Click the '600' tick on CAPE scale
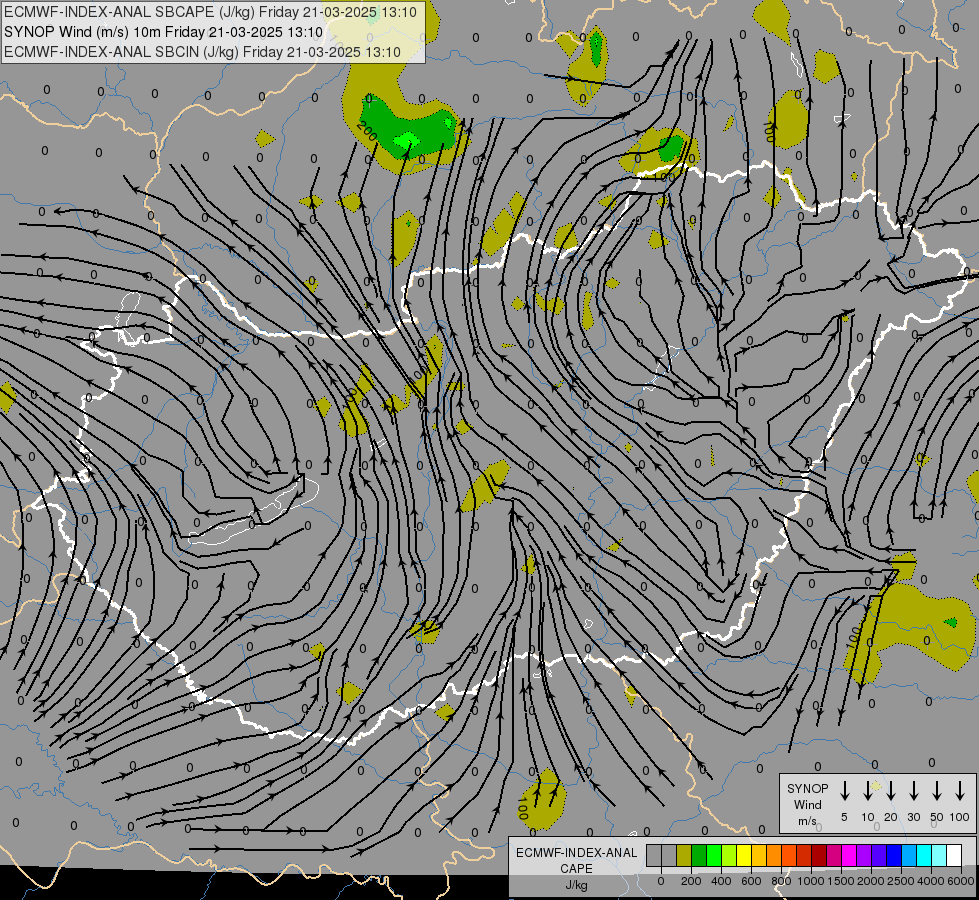The image size is (979, 900). (x=751, y=881)
